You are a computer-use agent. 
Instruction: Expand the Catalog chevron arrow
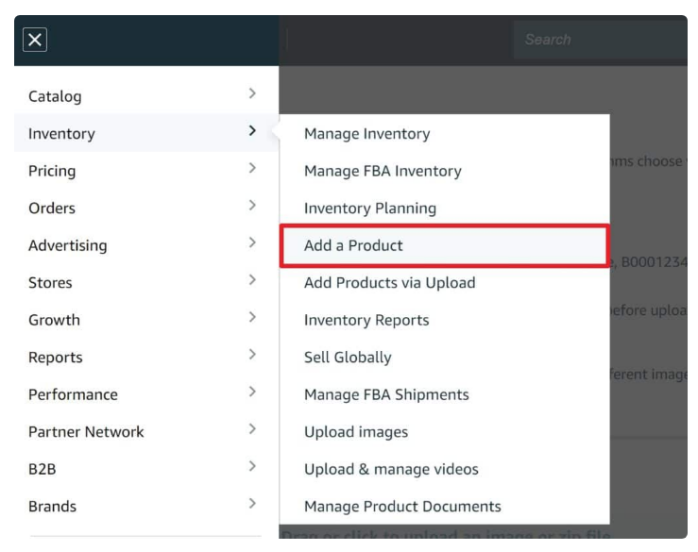click(252, 93)
